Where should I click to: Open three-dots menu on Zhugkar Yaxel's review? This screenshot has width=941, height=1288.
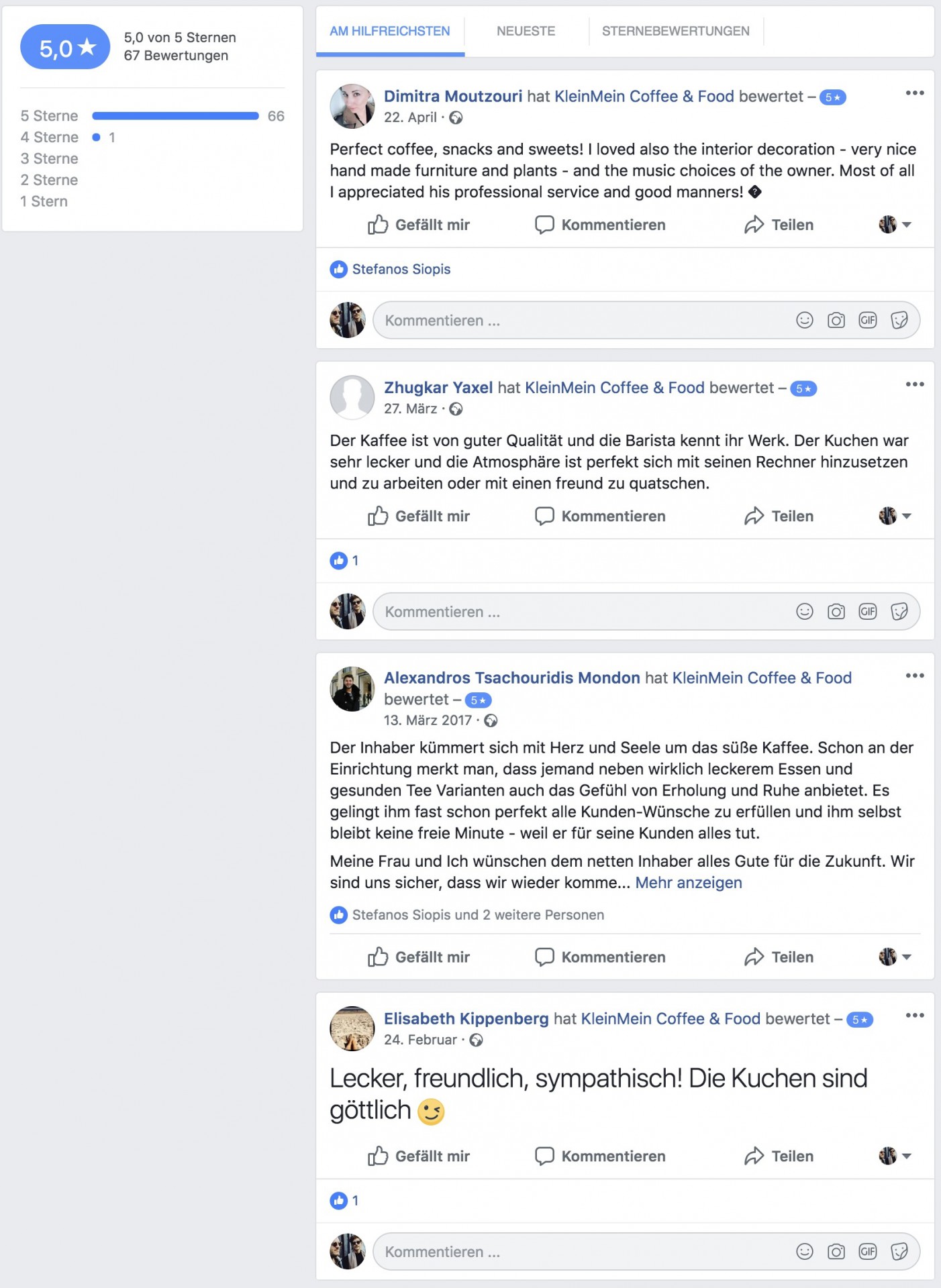[x=914, y=384]
